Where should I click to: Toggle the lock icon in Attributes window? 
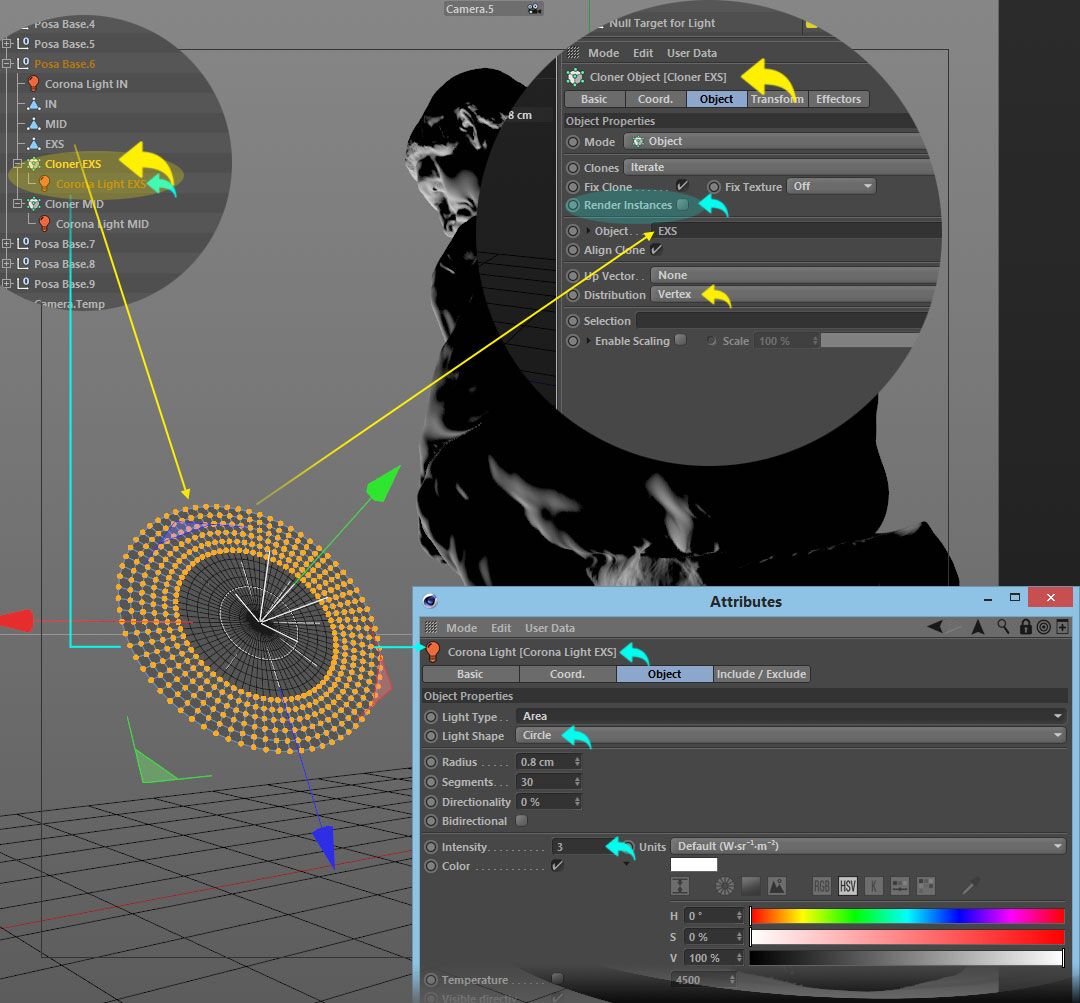(x=1026, y=626)
